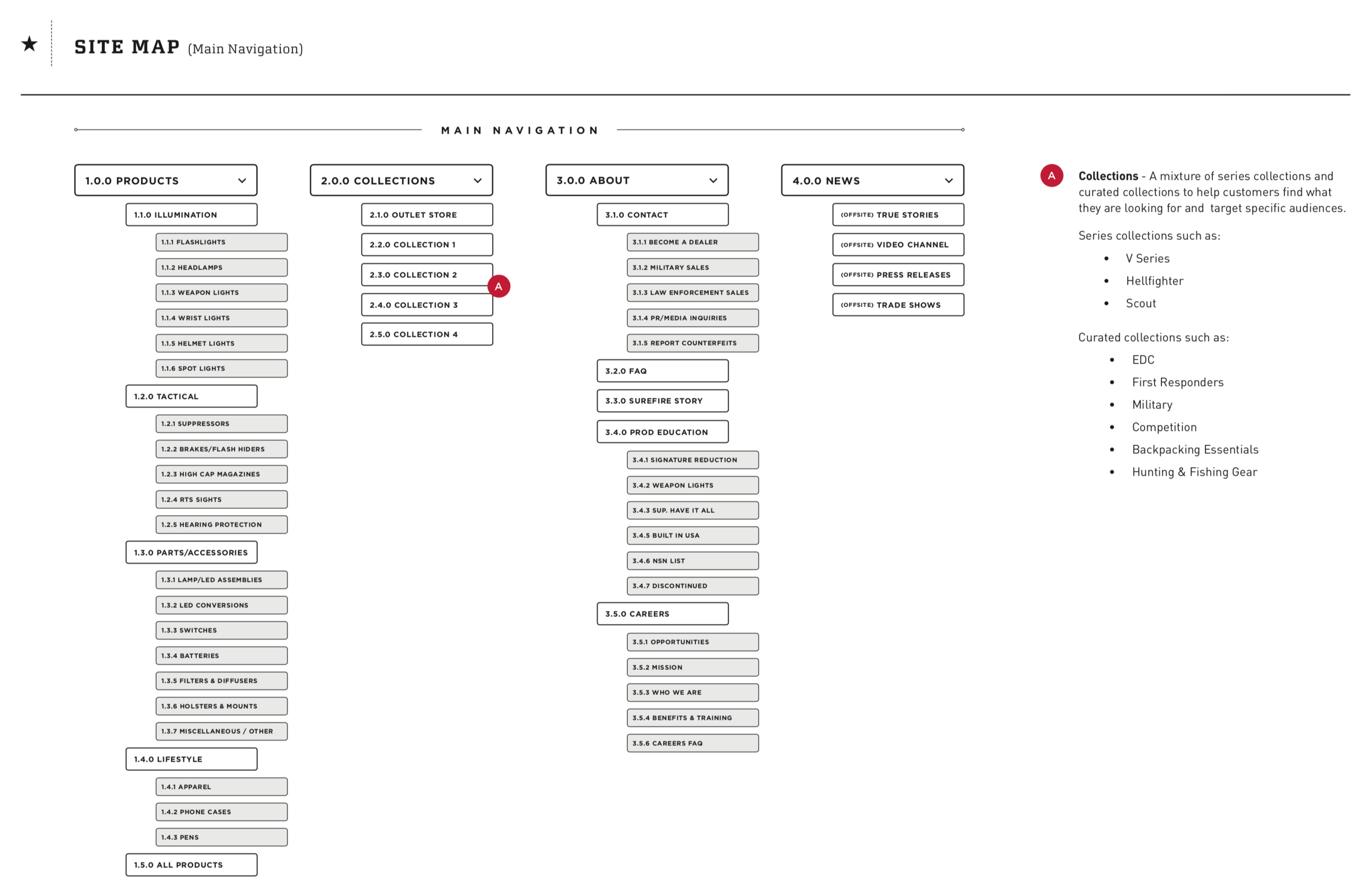The height and width of the screenshot is (892, 1372).
Task: Select 1.2.1 Suppressors
Action: 221,424
